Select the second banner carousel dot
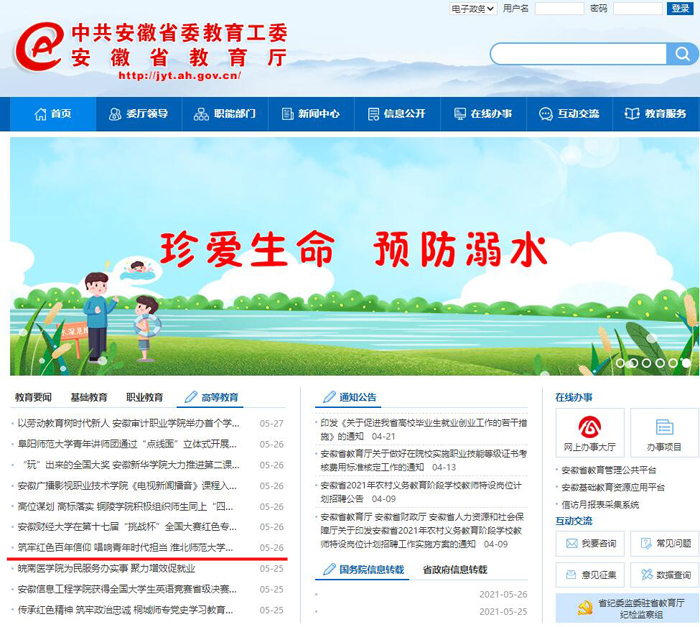 634,363
